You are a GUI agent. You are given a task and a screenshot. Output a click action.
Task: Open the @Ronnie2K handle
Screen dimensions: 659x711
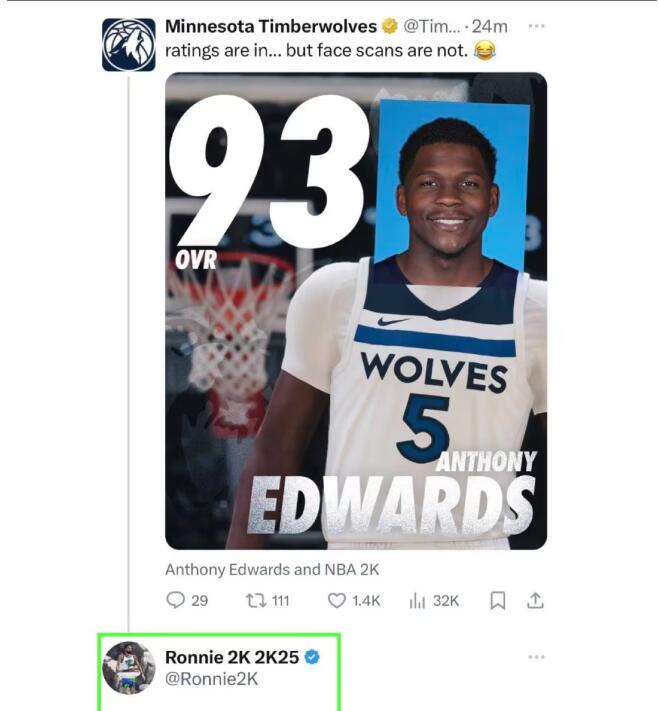[212, 679]
